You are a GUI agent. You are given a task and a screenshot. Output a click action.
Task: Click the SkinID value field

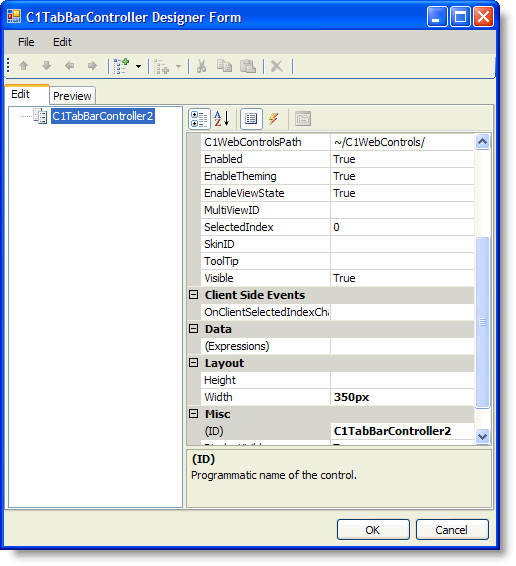pos(402,244)
